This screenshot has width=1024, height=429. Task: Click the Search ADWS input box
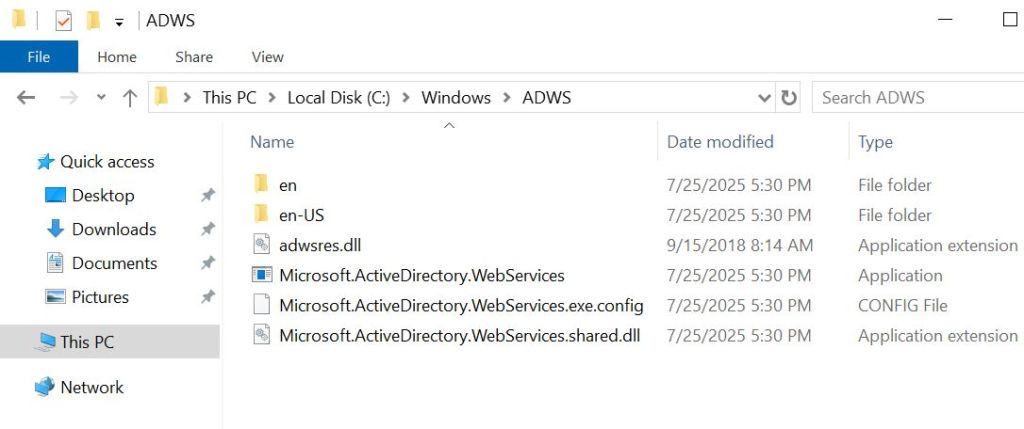pos(915,98)
